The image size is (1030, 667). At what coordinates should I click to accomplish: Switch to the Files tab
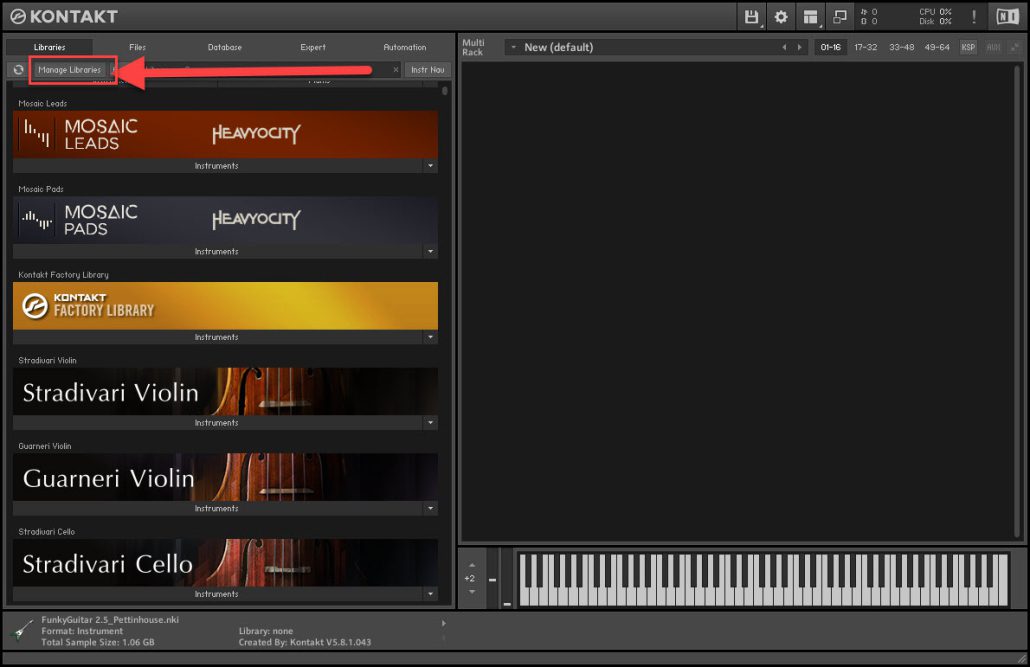[137, 47]
